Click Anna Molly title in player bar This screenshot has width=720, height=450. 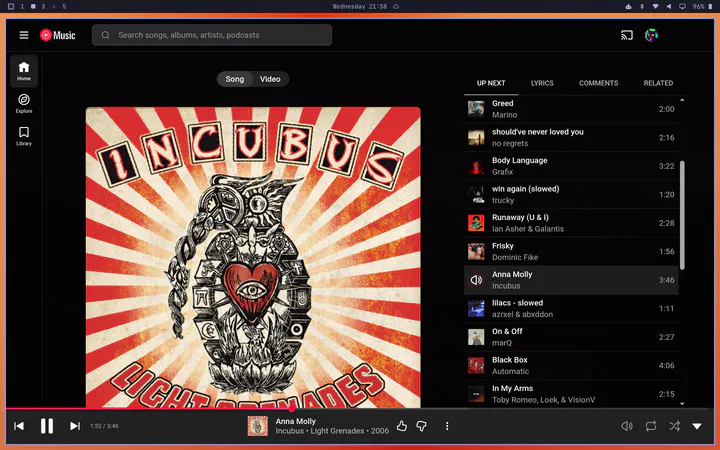pos(296,421)
